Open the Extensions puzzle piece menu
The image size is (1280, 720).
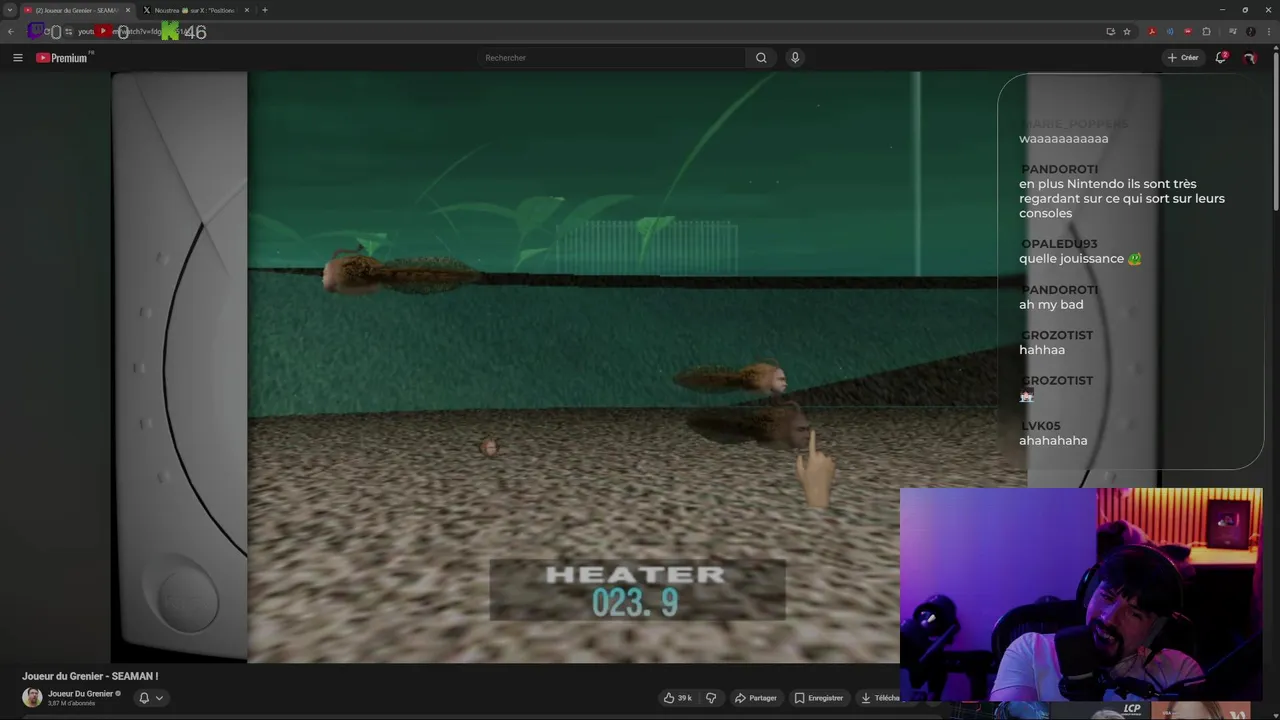point(1206,32)
